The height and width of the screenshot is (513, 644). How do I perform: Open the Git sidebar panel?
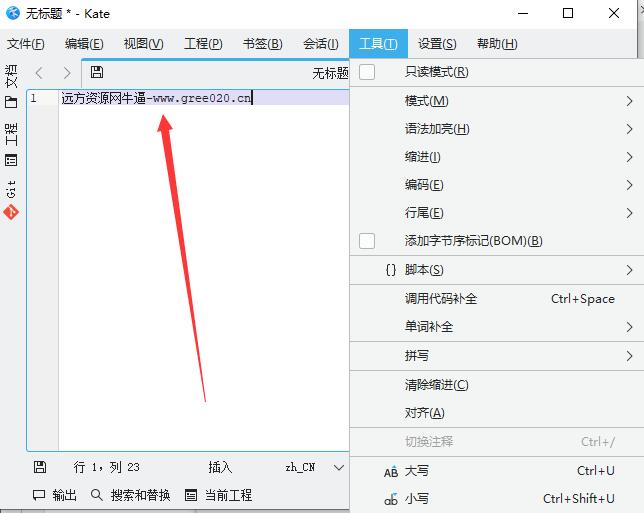pos(11,200)
